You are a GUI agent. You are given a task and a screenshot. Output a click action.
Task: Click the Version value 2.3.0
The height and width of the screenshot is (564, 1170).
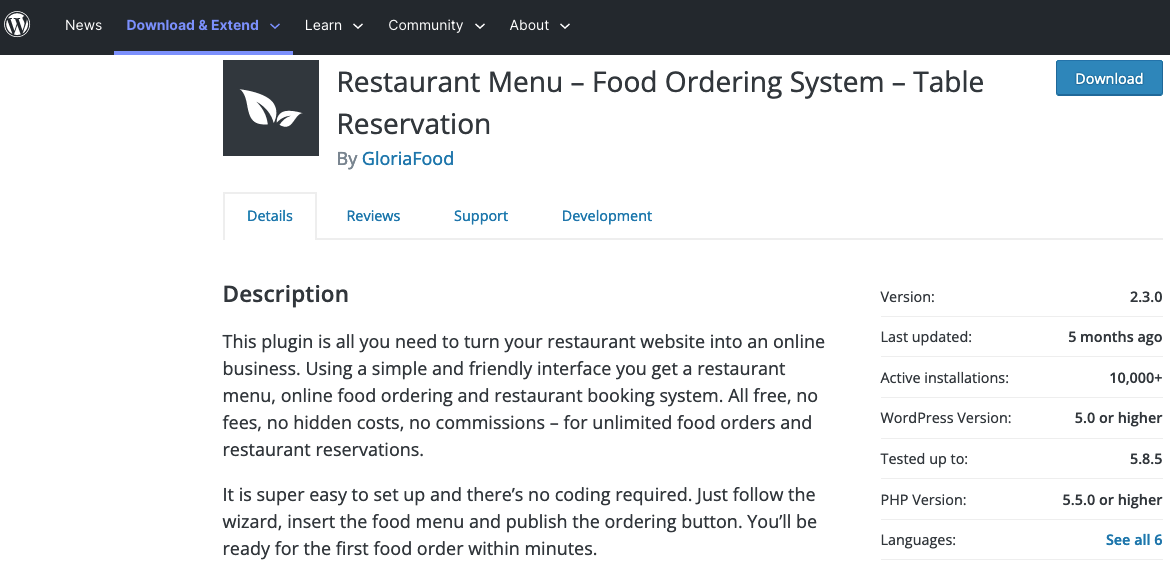click(x=1146, y=297)
